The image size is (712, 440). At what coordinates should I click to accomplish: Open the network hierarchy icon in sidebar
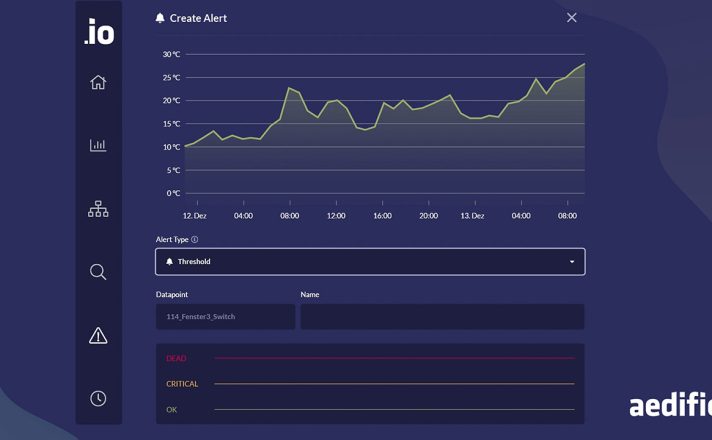point(98,209)
